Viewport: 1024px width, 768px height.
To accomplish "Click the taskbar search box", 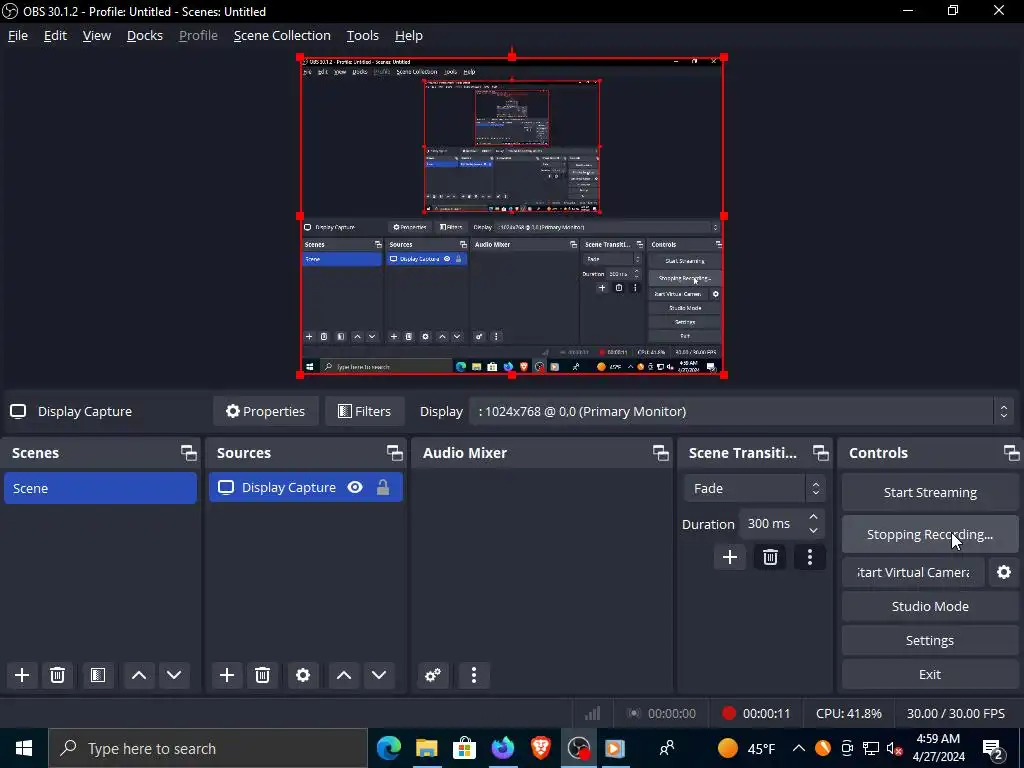I will click(x=208, y=748).
